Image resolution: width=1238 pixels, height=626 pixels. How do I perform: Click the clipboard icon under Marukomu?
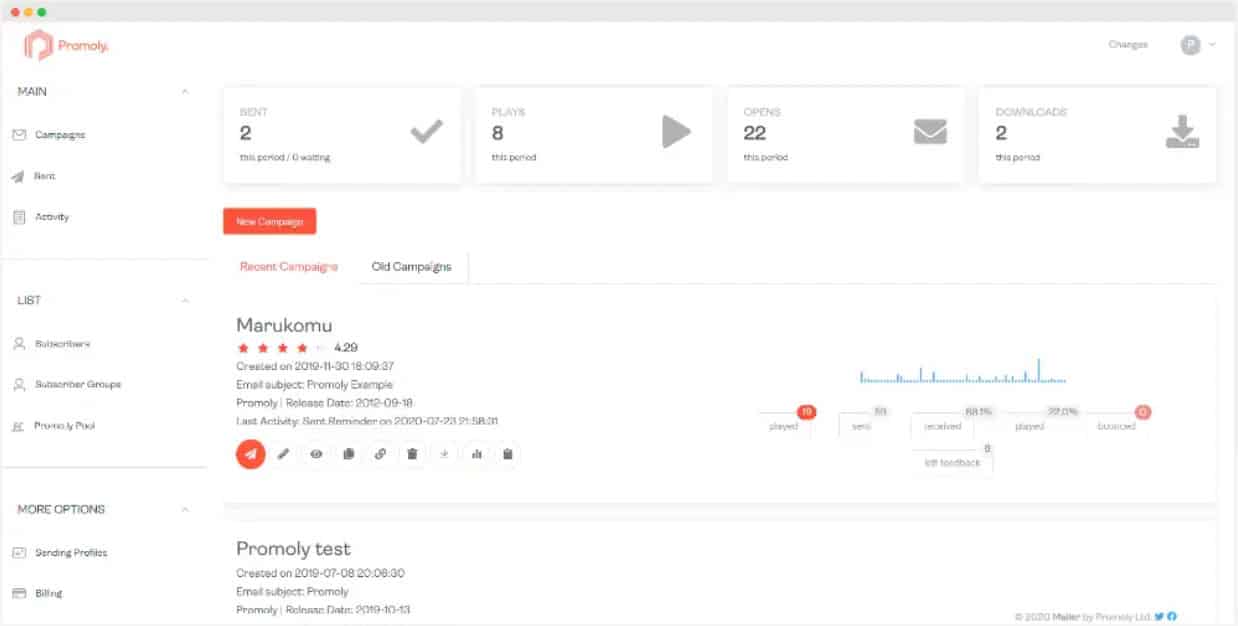click(x=508, y=454)
